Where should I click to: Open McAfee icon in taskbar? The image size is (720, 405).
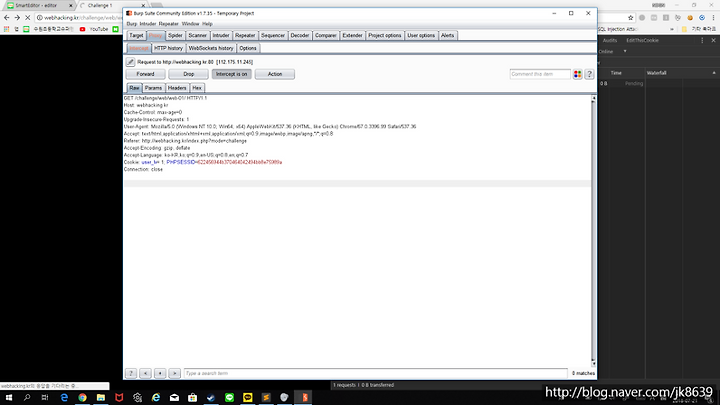119,398
